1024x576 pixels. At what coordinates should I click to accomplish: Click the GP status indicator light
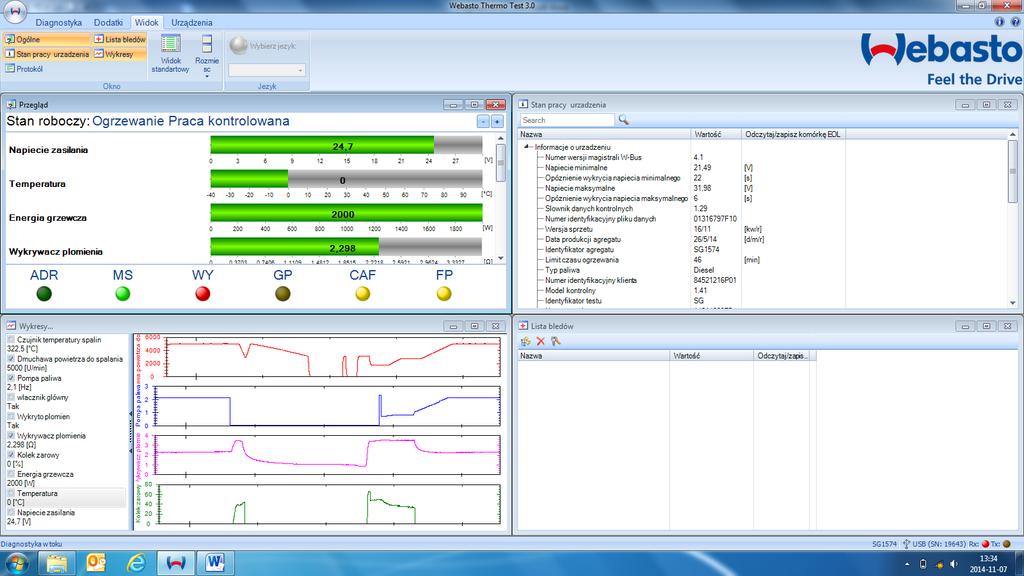(x=283, y=294)
